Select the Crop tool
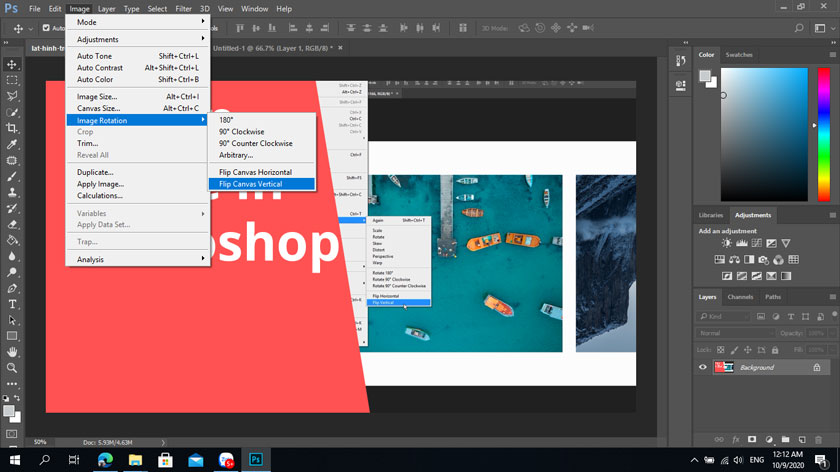The width and height of the screenshot is (840, 472). pos(12,129)
